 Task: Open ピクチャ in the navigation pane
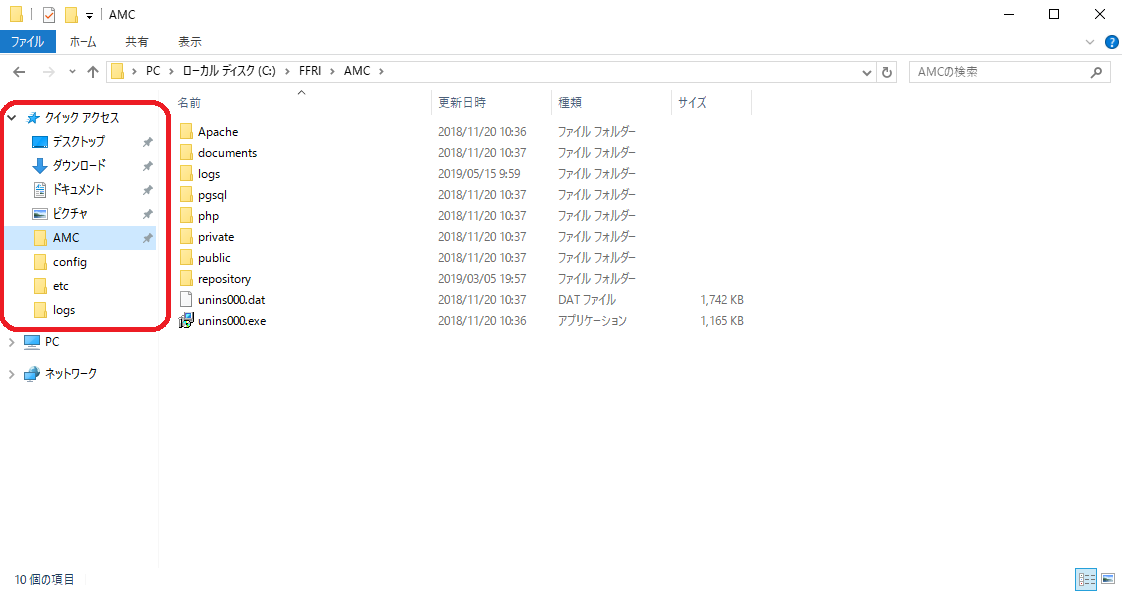(70, 213)
